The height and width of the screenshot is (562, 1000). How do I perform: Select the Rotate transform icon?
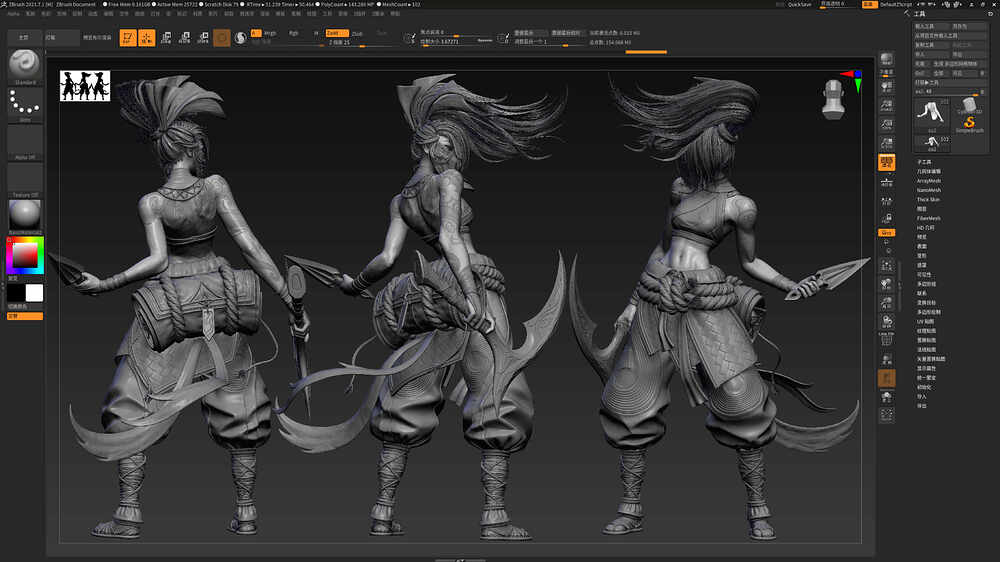[203, 38]
